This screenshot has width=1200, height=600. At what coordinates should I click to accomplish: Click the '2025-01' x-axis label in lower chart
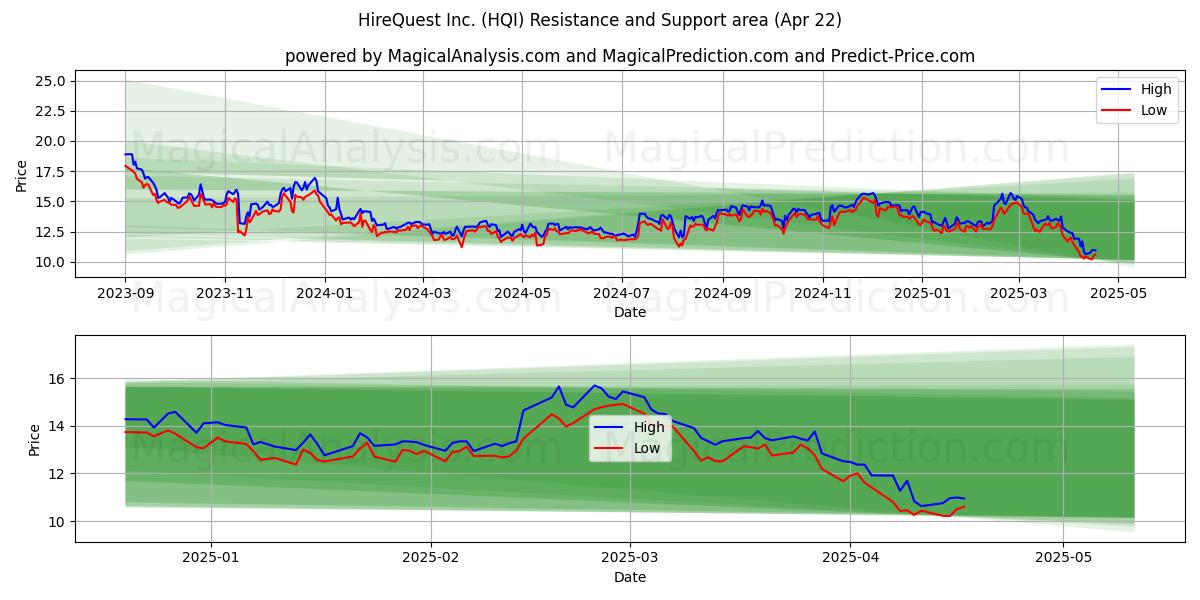click(210, 559)
